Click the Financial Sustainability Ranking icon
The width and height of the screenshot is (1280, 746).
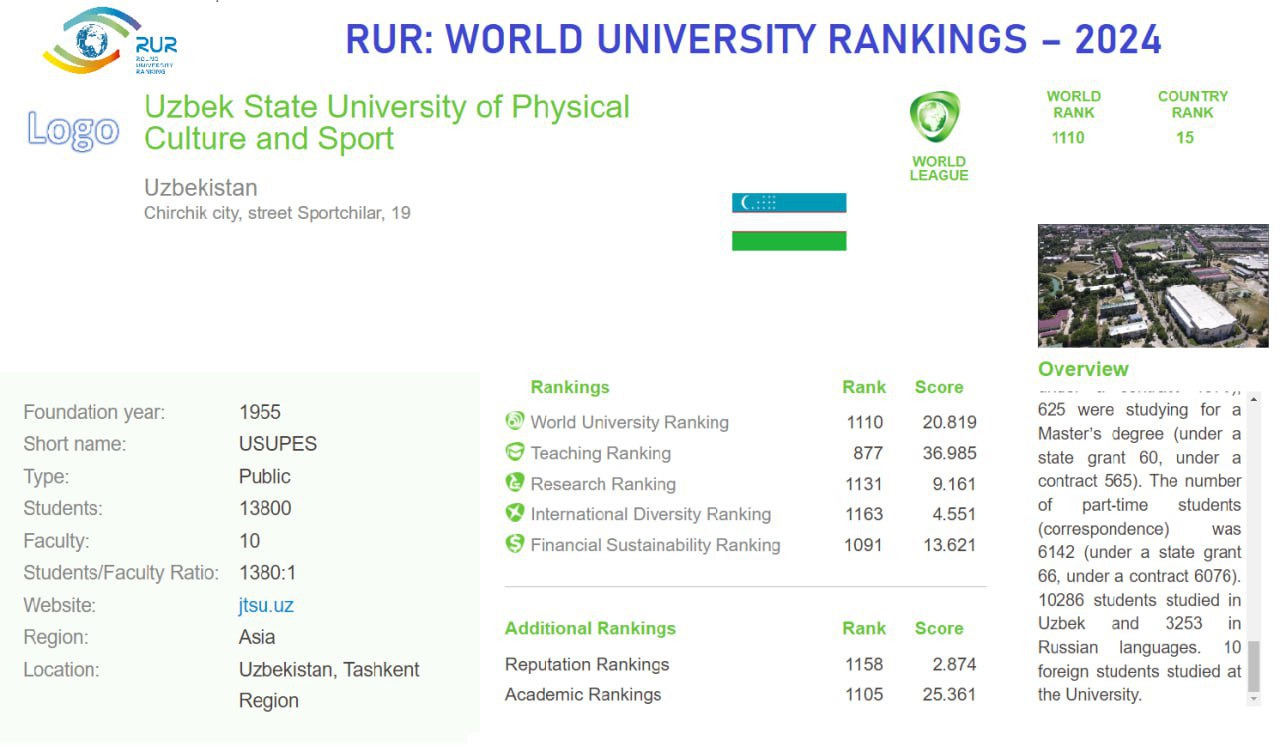pos(515,544)
